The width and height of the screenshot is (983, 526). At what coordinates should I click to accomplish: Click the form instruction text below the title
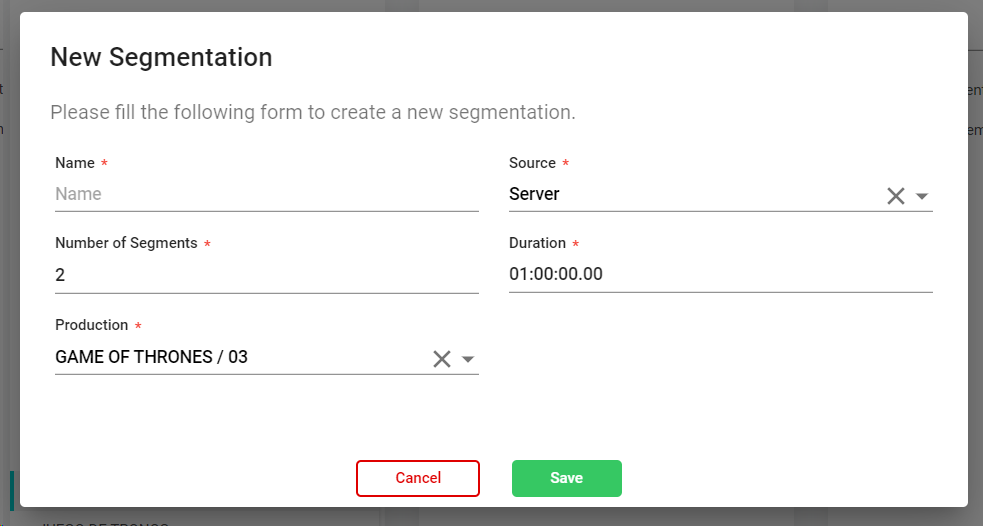pyautogui.click(x=312, y=112)
